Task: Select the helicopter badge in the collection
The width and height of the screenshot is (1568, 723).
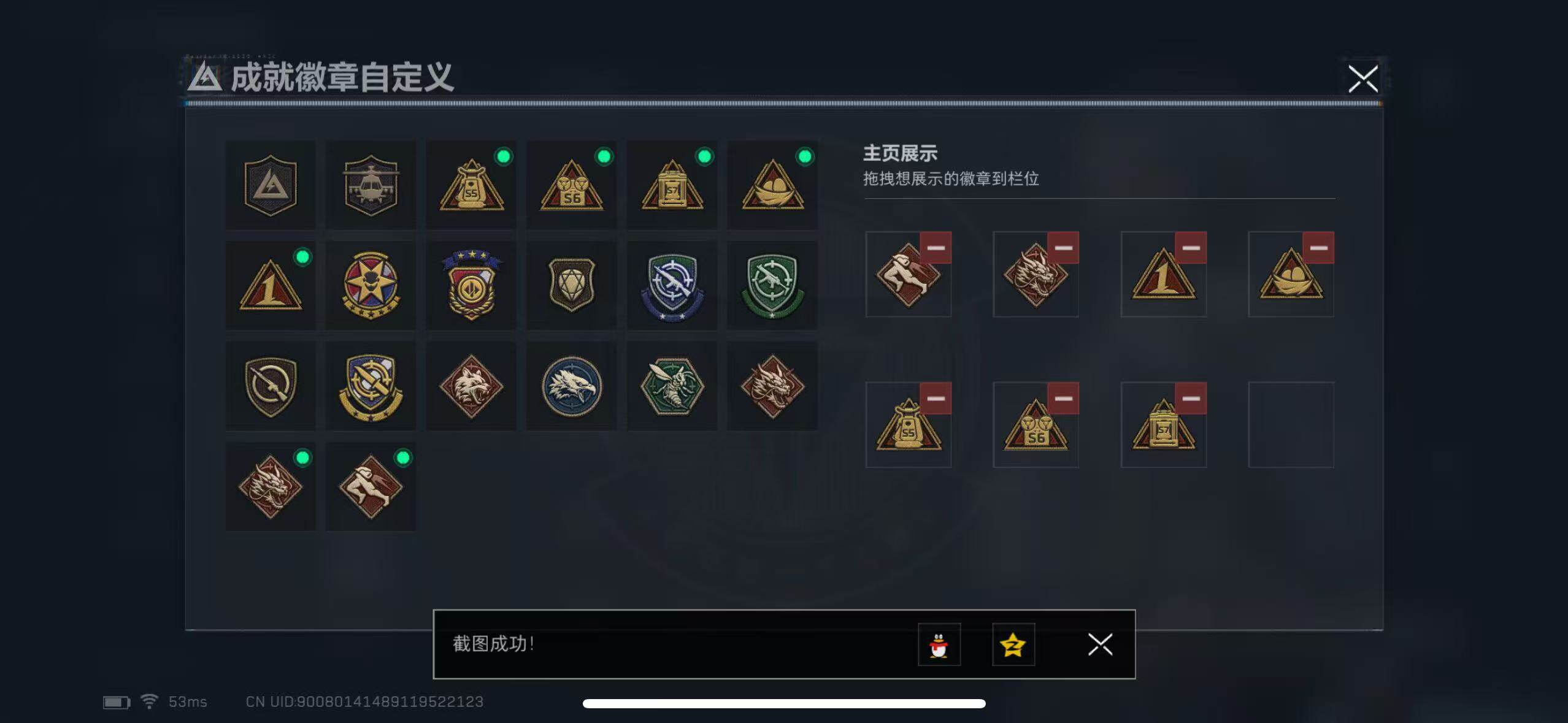Action: pos(371,185)
